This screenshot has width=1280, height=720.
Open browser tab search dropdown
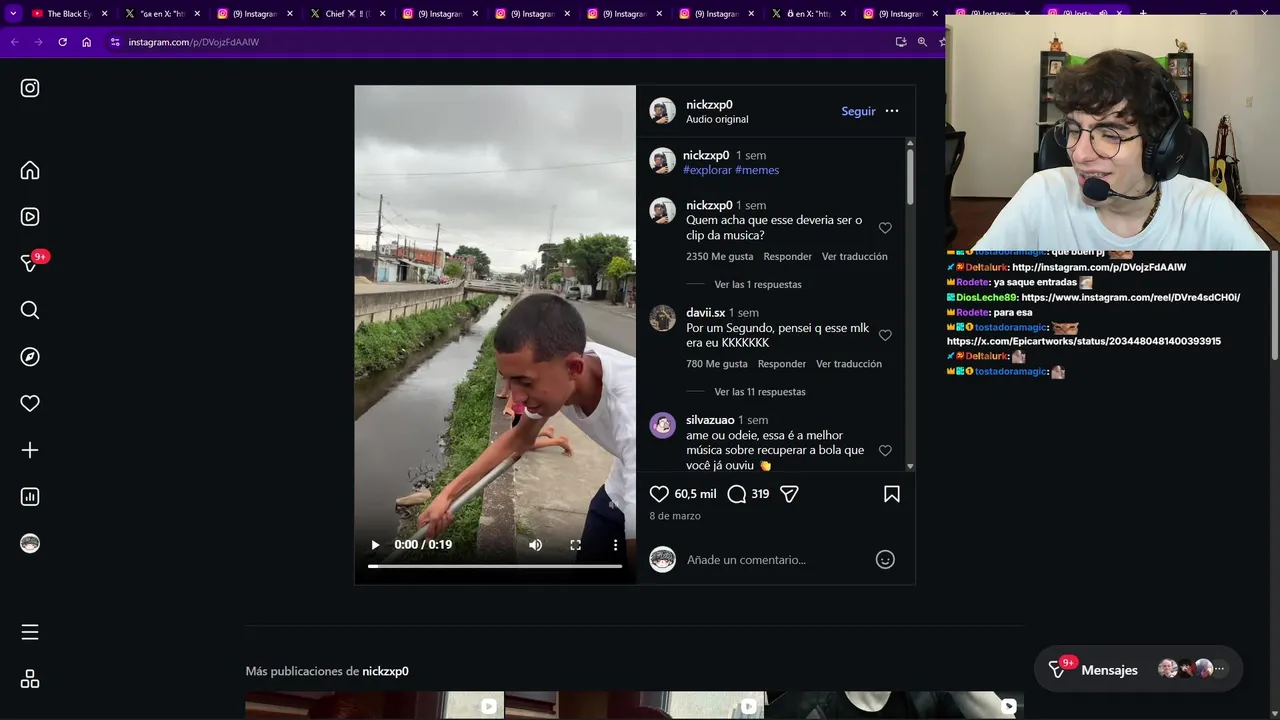pos(13,14)
